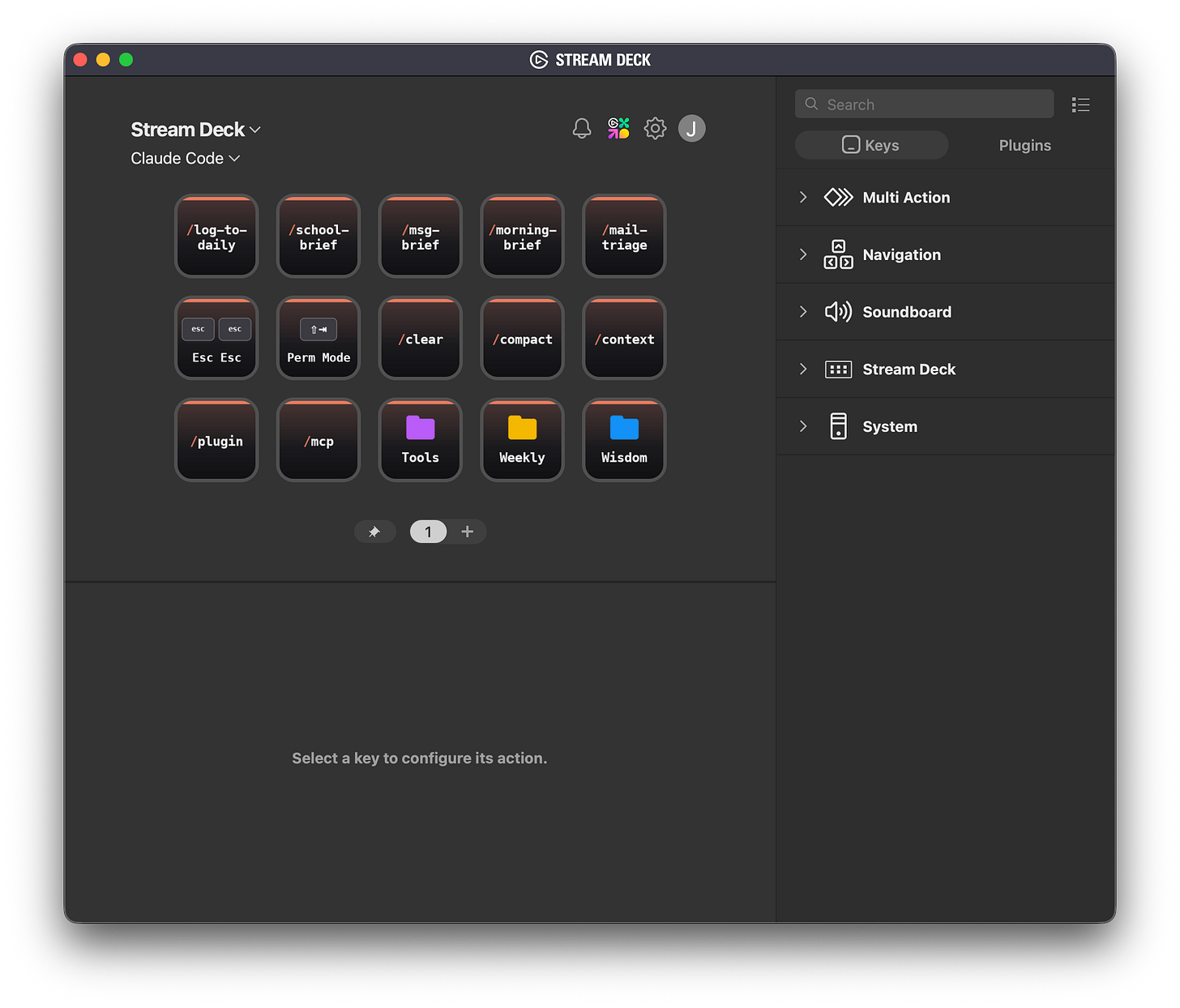Expand the Soundboard category chevron
The image size is (1180, 1008).
(x=803, y=312)
